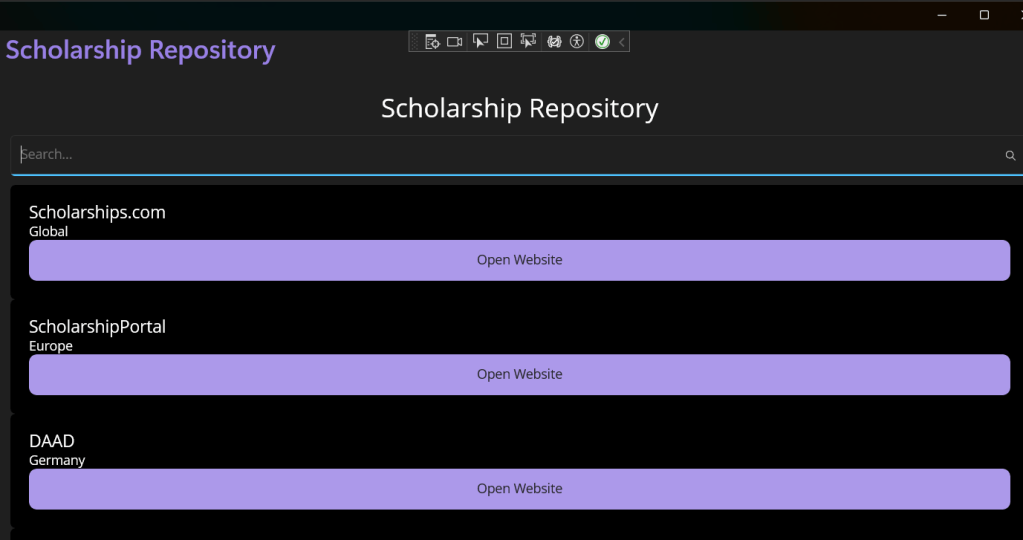1023x540 pixels.
Task: Grab the dotted drag handle of the debug toolbar
Action: (x=415, y=42)
